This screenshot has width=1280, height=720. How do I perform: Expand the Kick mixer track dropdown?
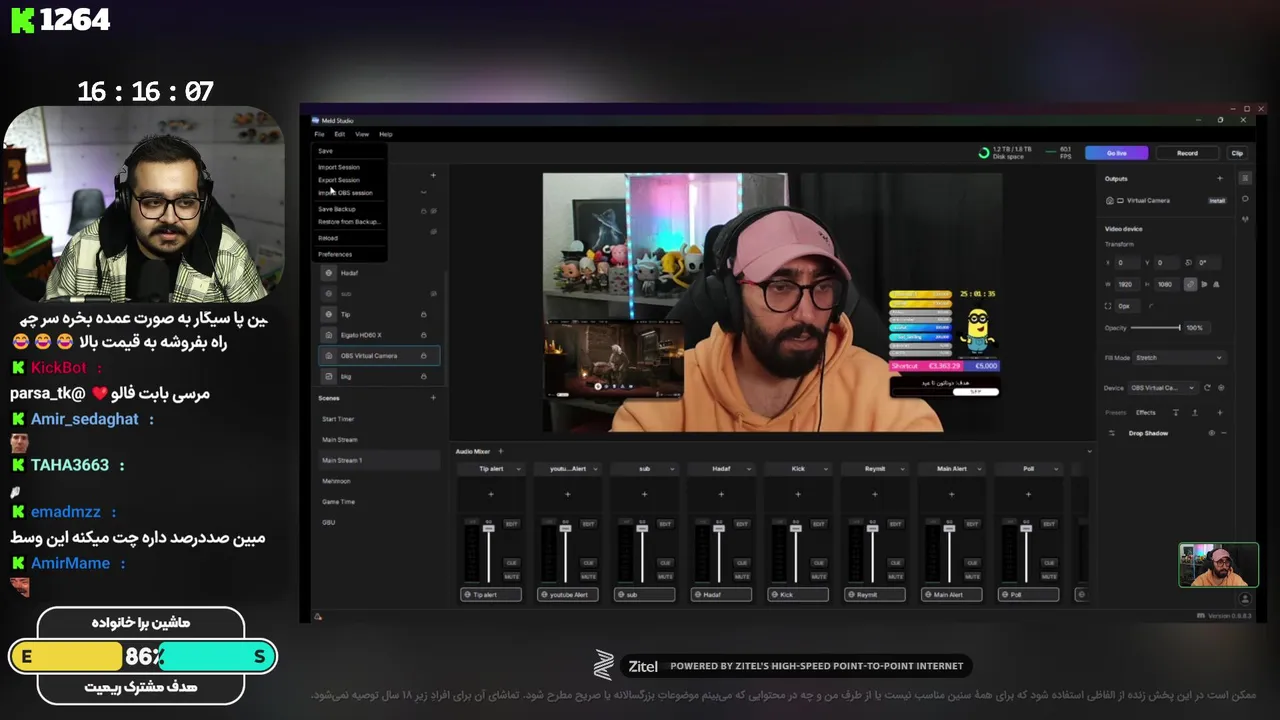coord(825,469)
